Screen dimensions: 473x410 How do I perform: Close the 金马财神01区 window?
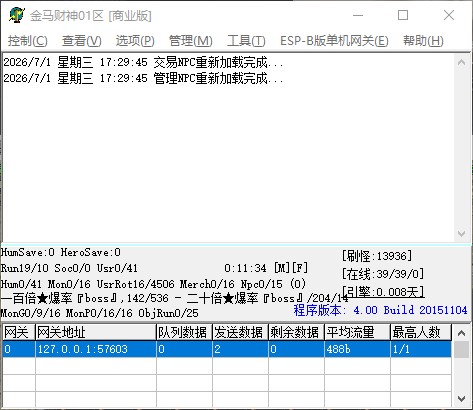click(x=449, y=15)
